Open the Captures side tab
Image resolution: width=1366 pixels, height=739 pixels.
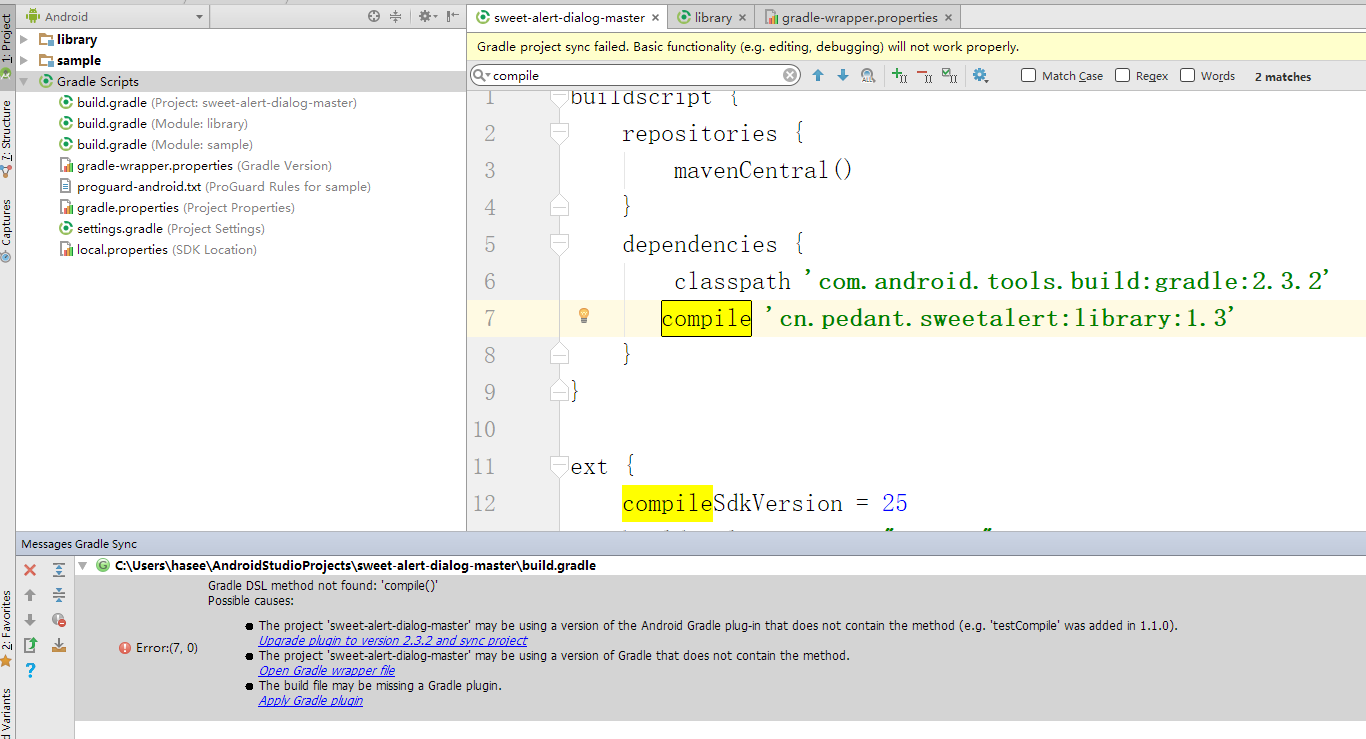(x=7, y=229)
